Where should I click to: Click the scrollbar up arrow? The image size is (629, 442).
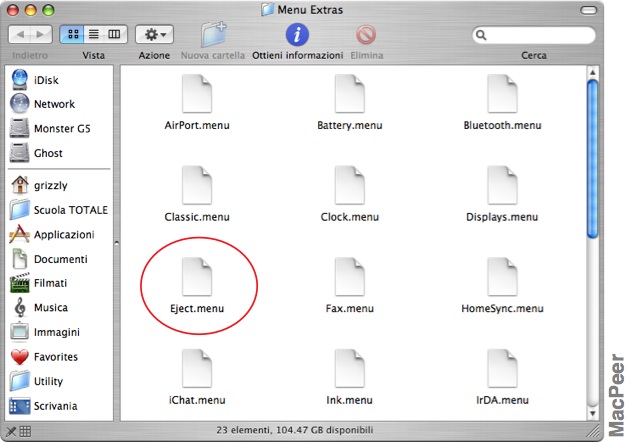point(592,73)
